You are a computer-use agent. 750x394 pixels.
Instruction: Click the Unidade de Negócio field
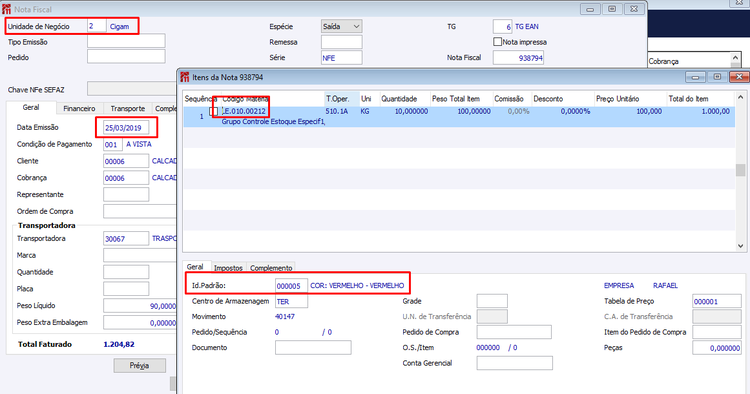pos(97,26)
